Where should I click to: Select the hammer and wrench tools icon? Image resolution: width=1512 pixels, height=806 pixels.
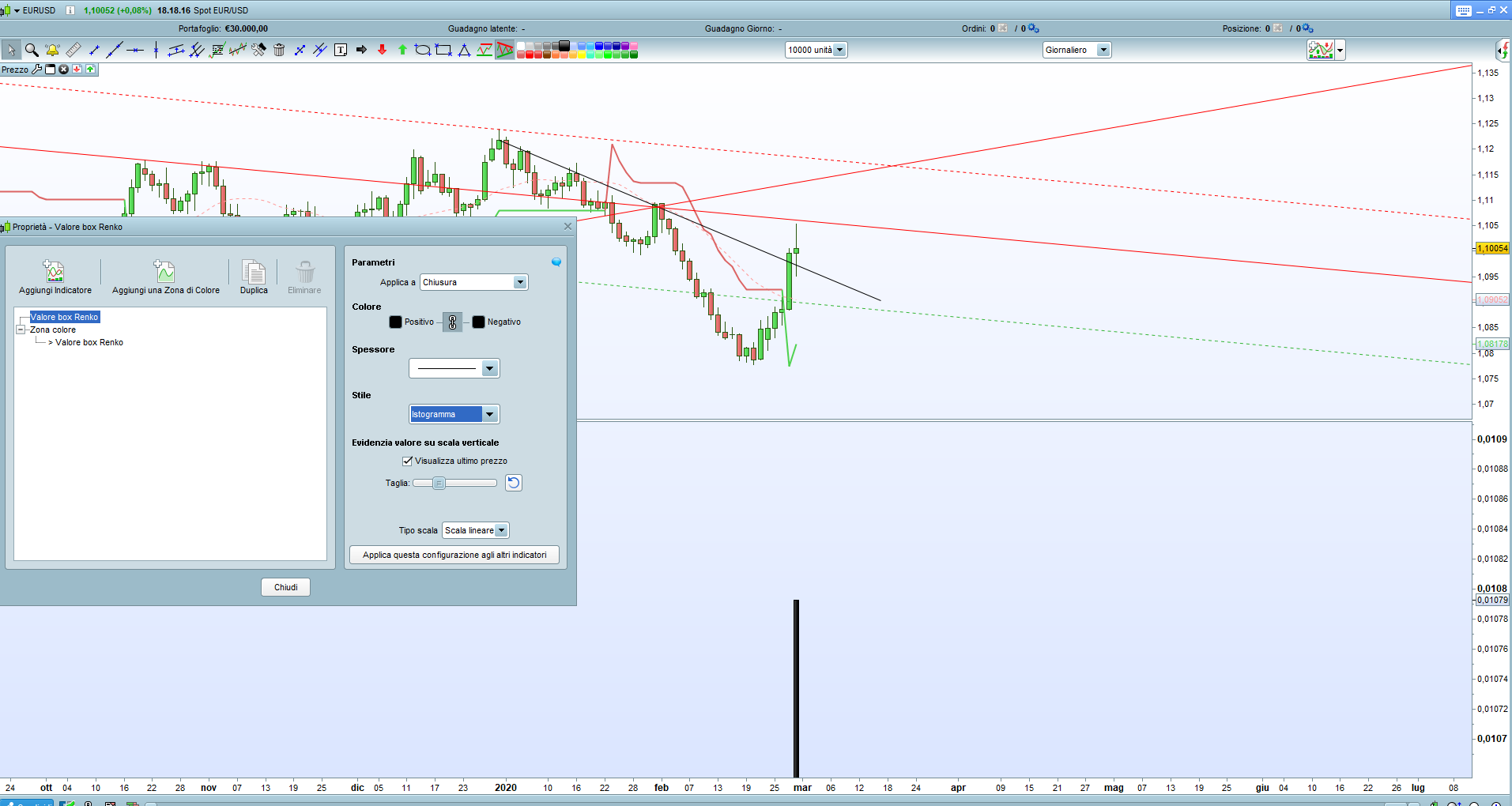pyautogui.click(x=258, y=50)
